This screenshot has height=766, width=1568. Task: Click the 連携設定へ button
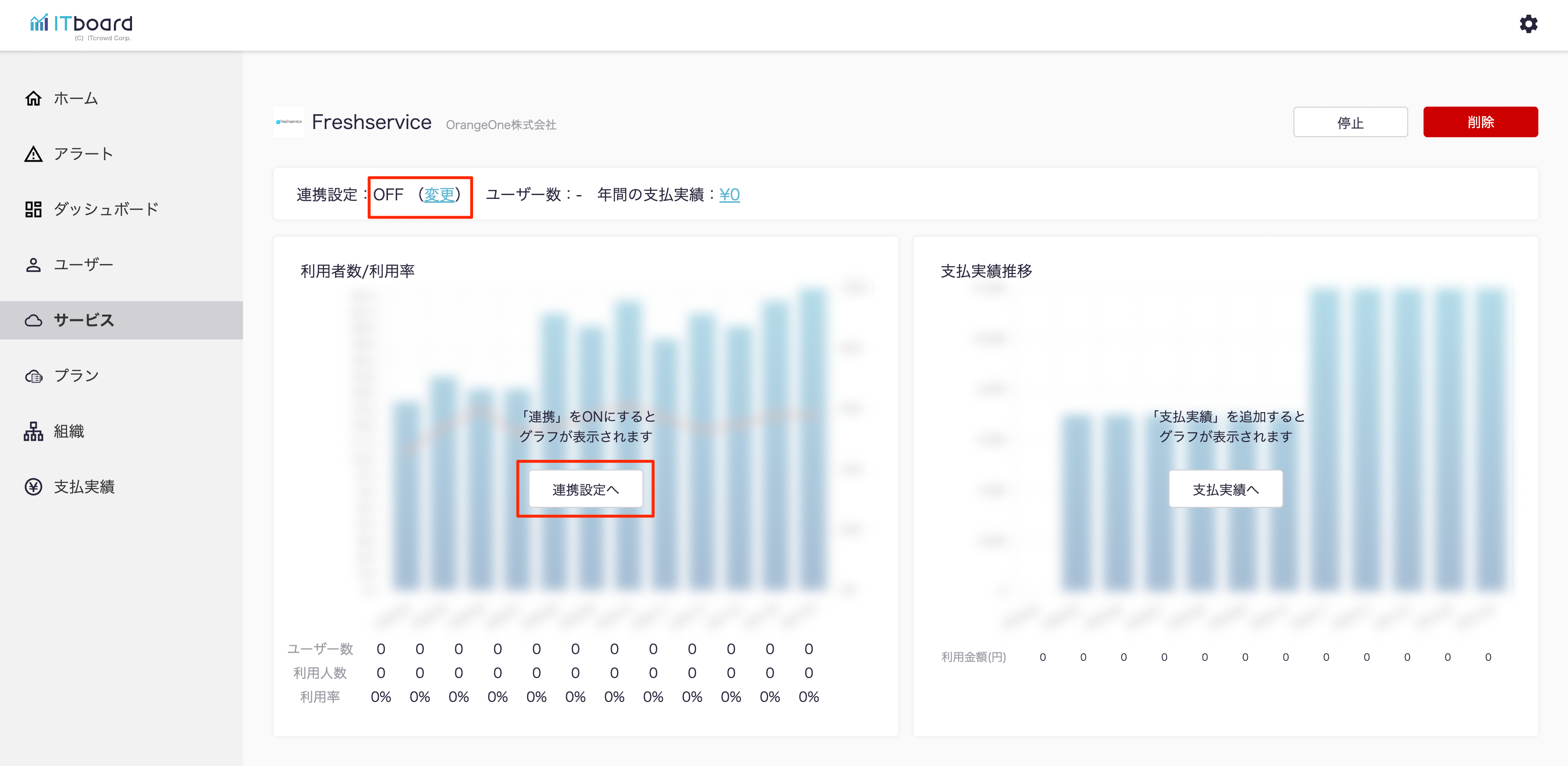[585, 489]
